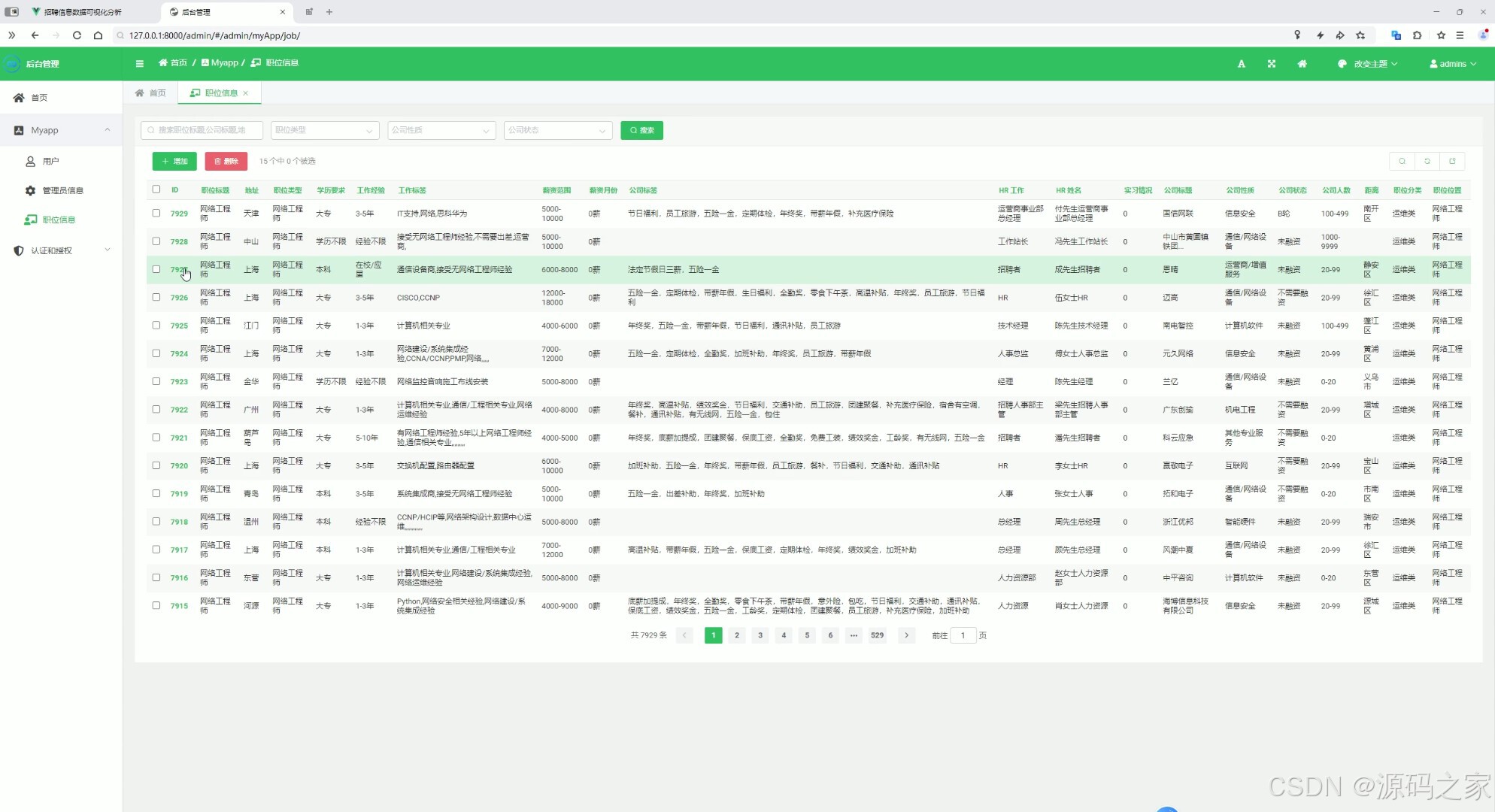Check the checkbox for row 7929
Screen dimensions: 1495x812
pyautogui.click(x=156, y=214)
